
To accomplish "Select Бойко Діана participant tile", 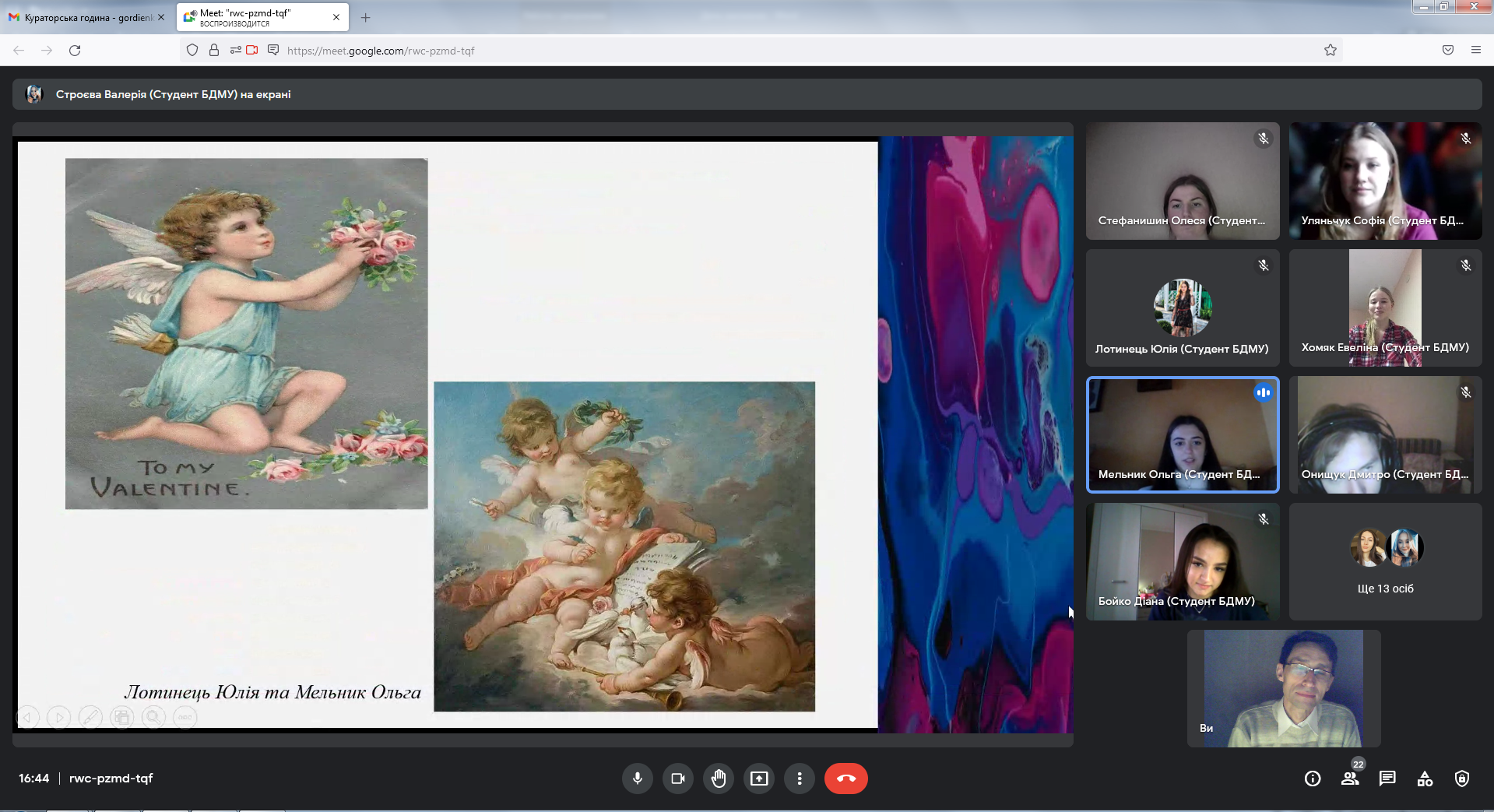I will tap(1183, 561).
